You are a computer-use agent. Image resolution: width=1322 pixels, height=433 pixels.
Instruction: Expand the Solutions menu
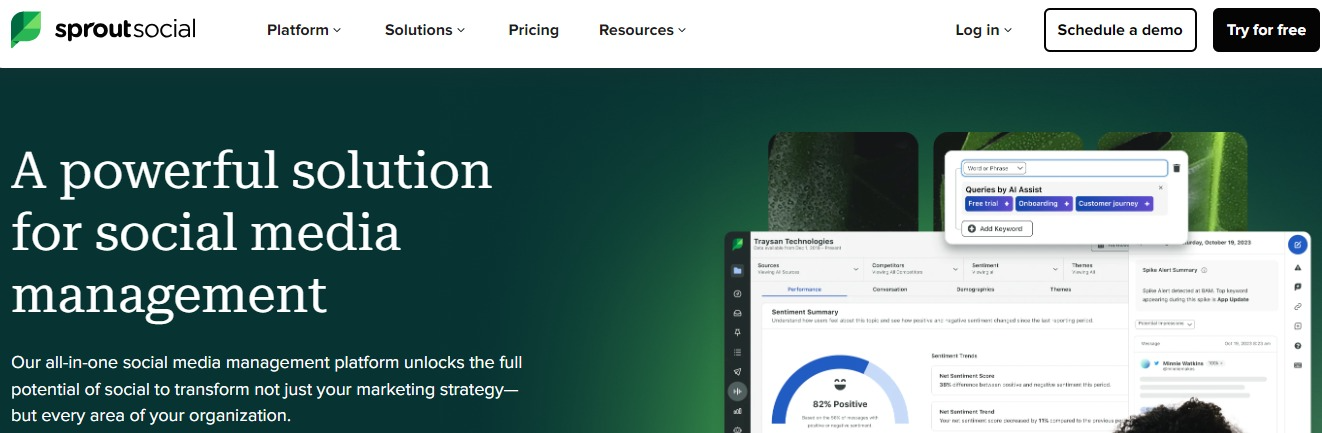click(425, 30)
